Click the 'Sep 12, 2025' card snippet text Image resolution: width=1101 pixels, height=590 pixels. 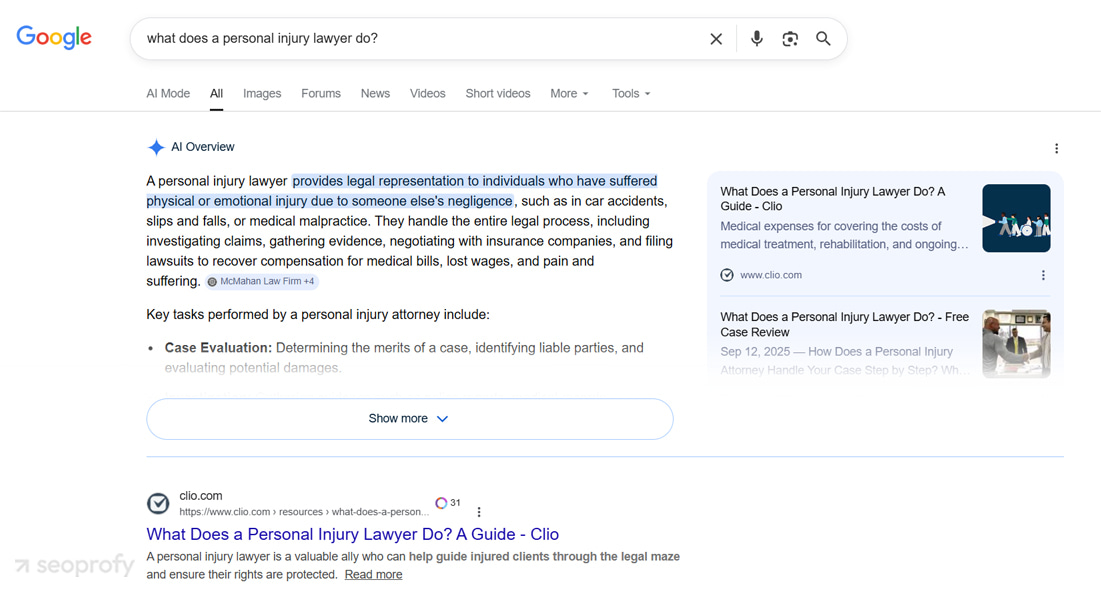[x=844, y=360]
